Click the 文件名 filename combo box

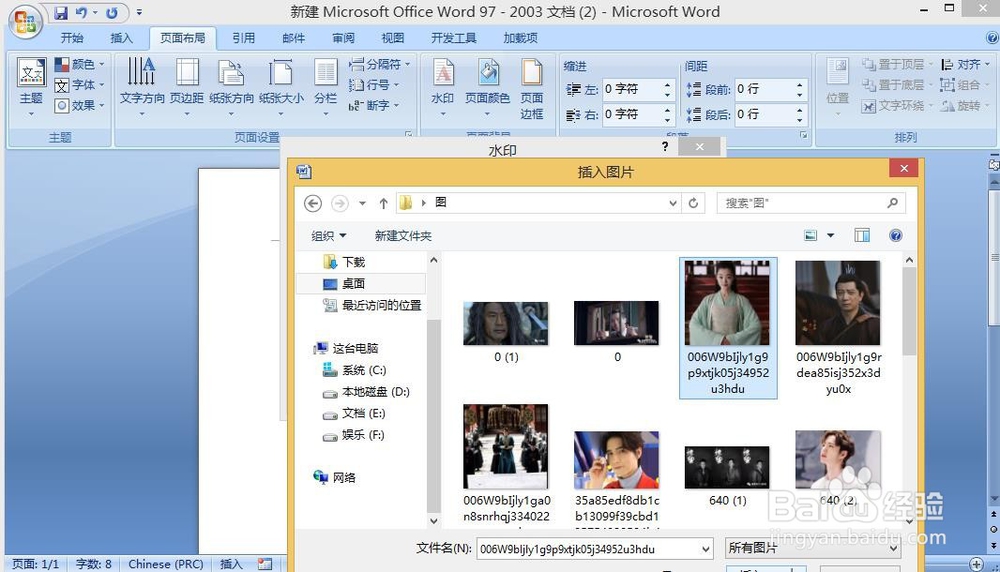[x=594, y=549]
